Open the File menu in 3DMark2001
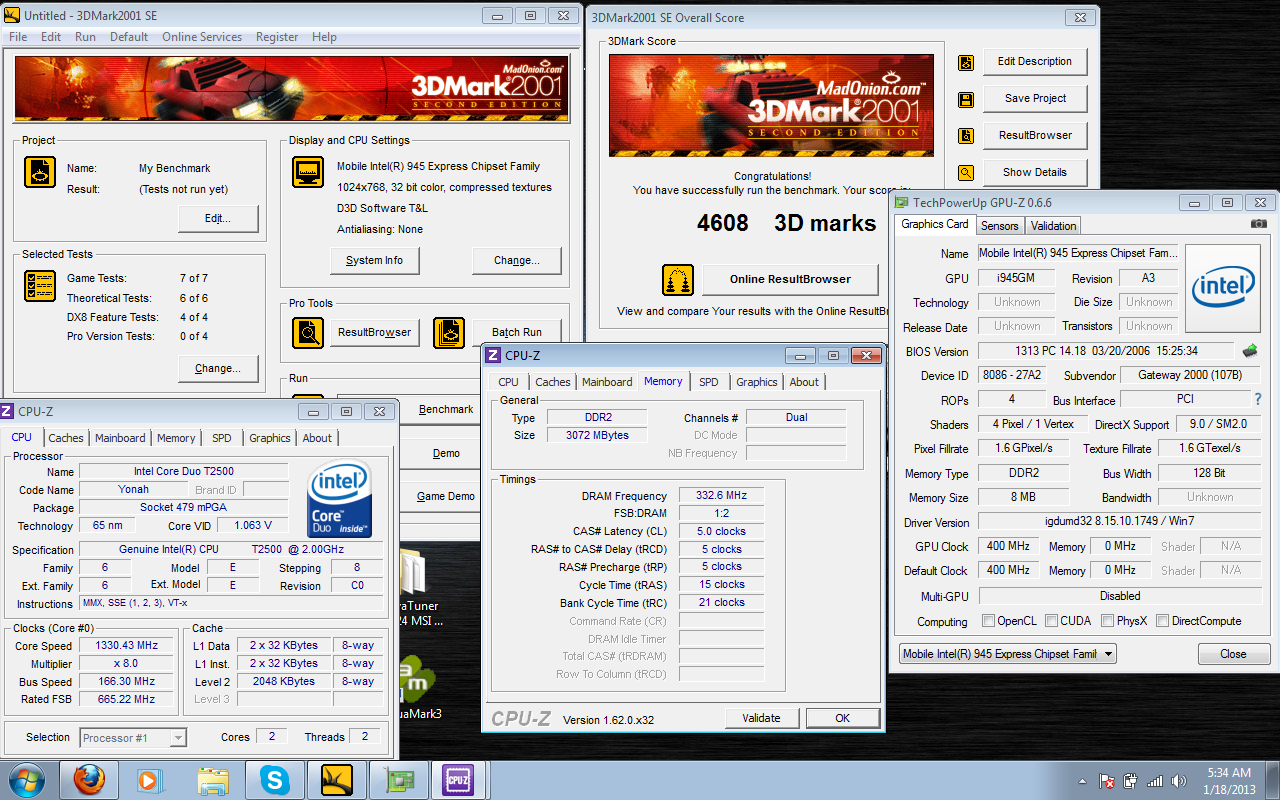Screen dimensions: 1280x800 pyautogui.click(x=18, y=37)
